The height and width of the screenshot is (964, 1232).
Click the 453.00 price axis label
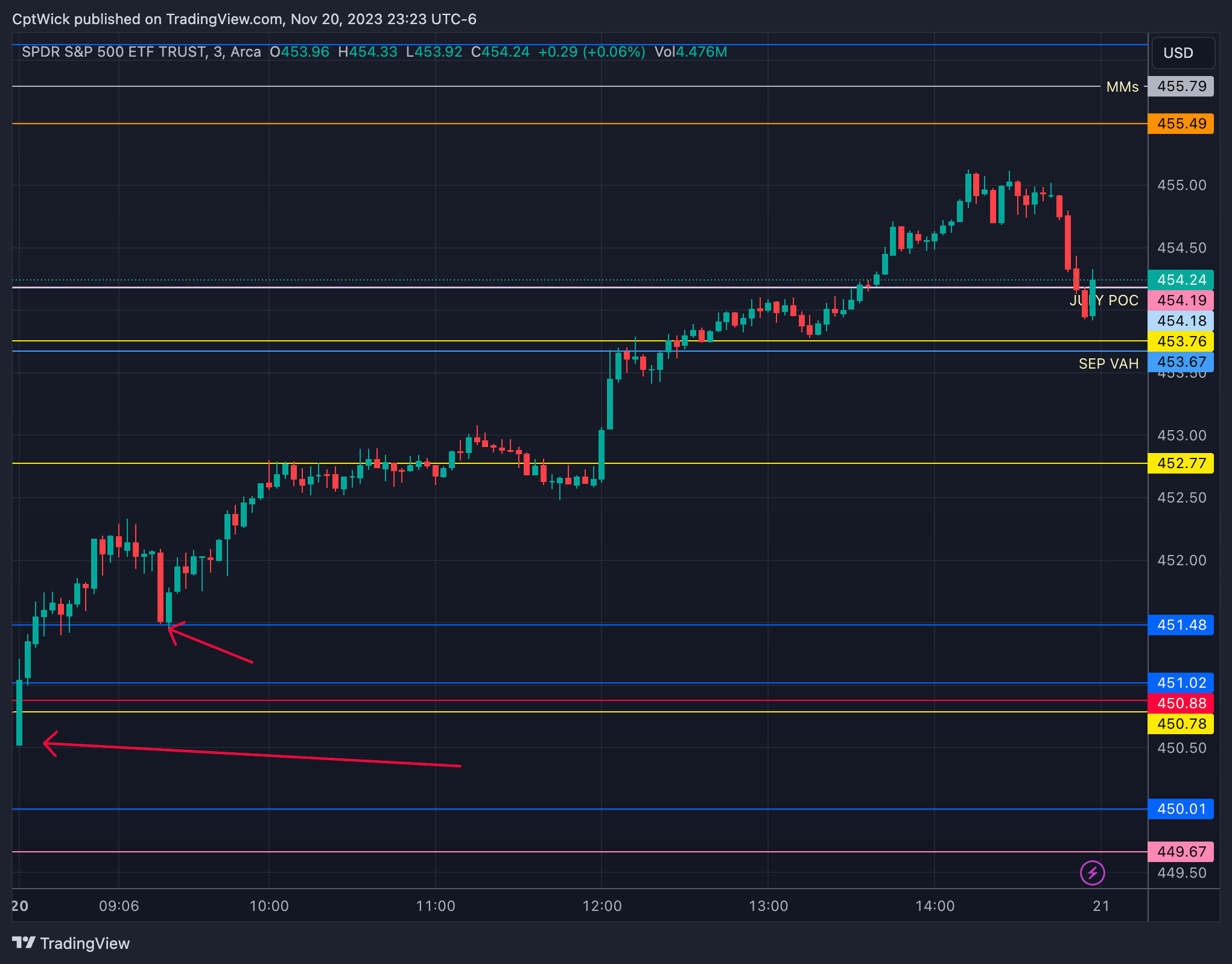tap(1181, 436)
